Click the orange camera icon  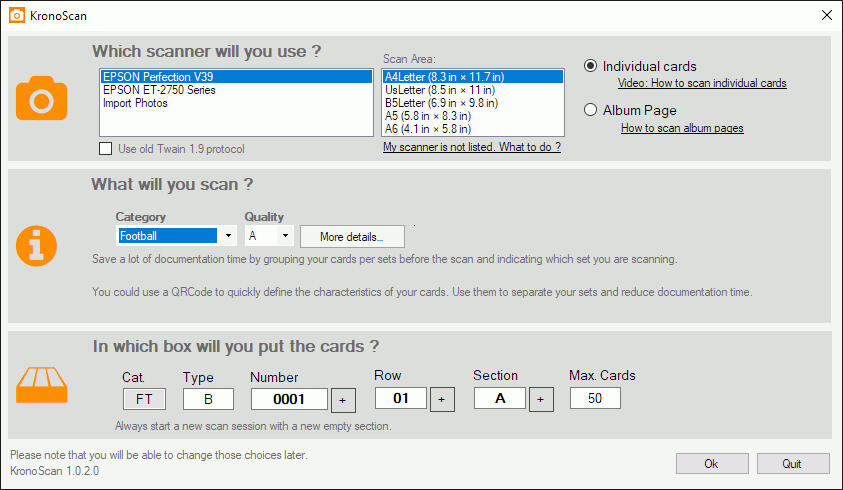[41, 98]
